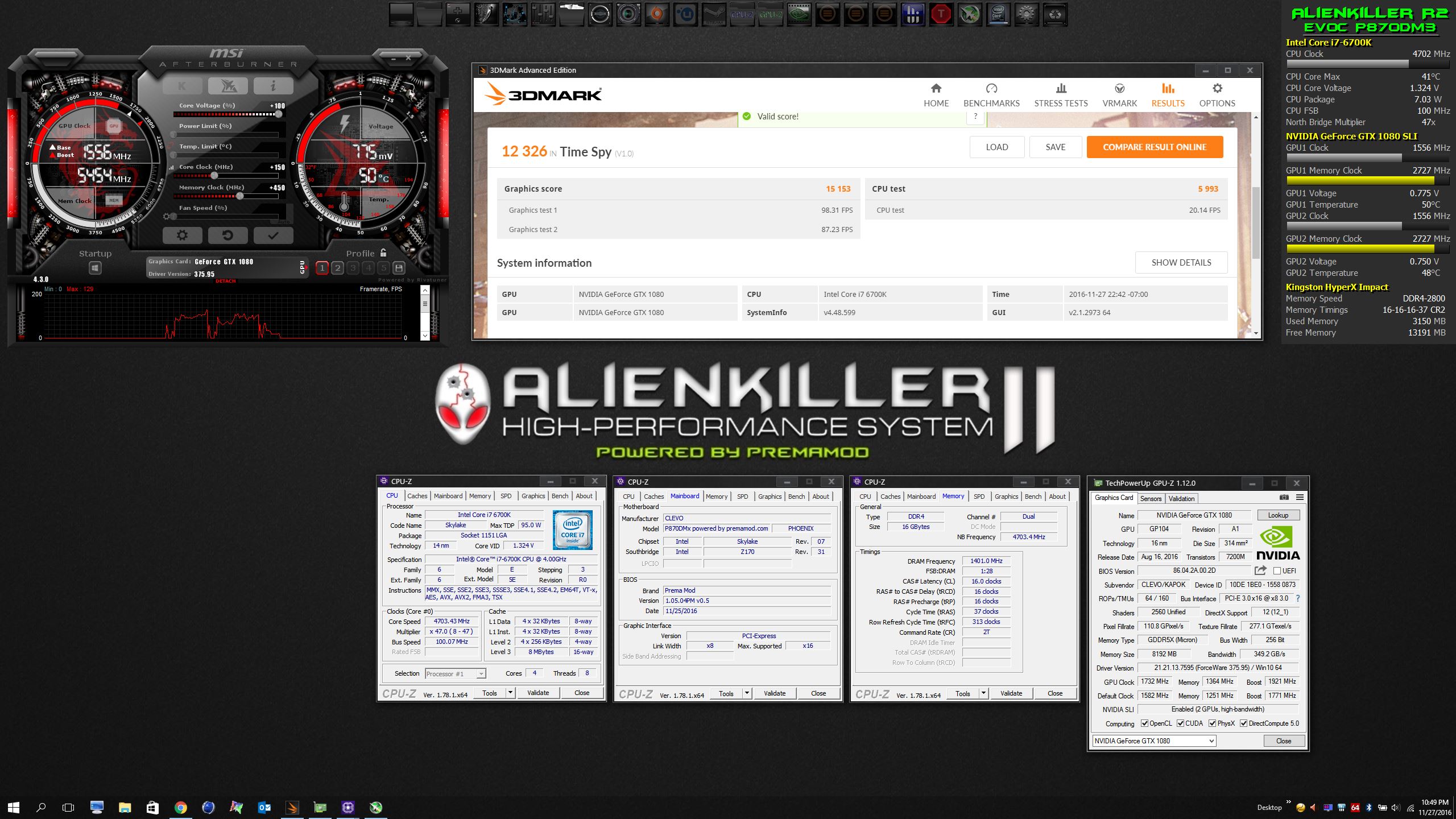Adjust the Core Voltage slider handle
1456x819 pixels.
pyautogui.click(x=278, y=114)
